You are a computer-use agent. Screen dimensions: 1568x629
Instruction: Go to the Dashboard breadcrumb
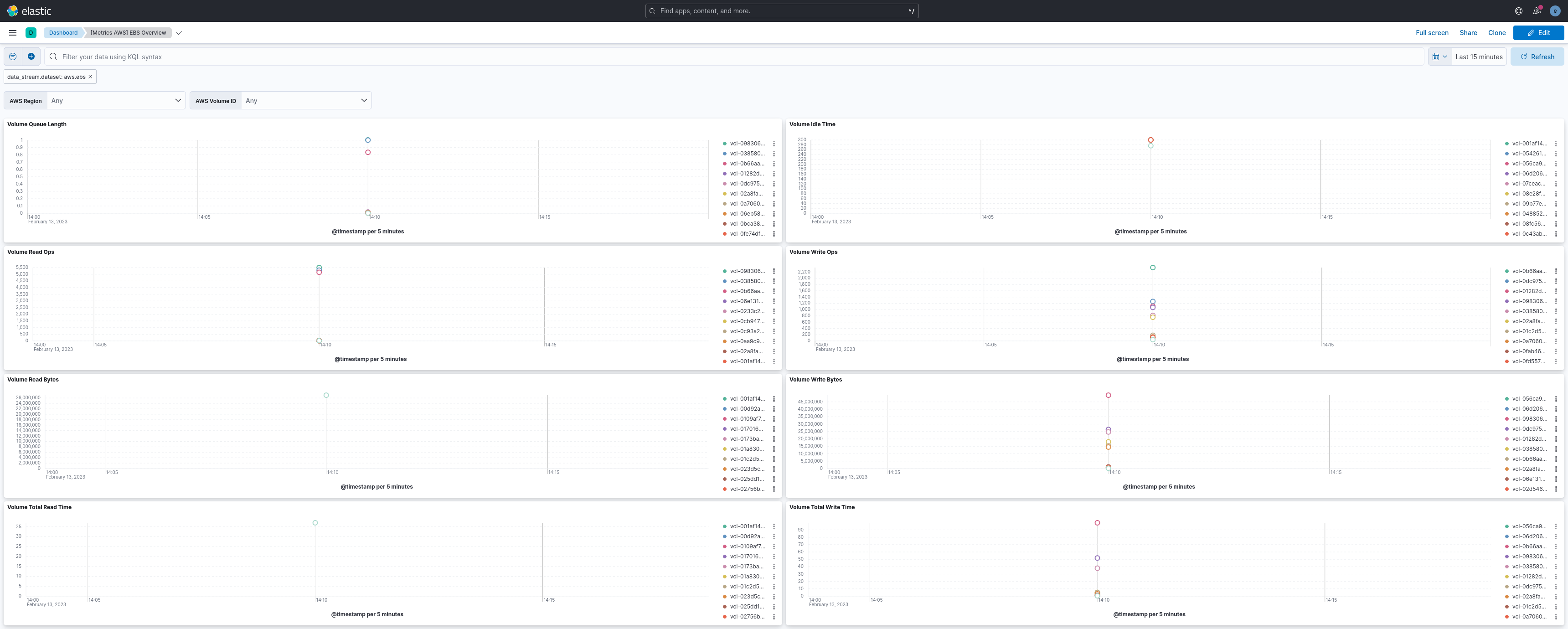63,33
